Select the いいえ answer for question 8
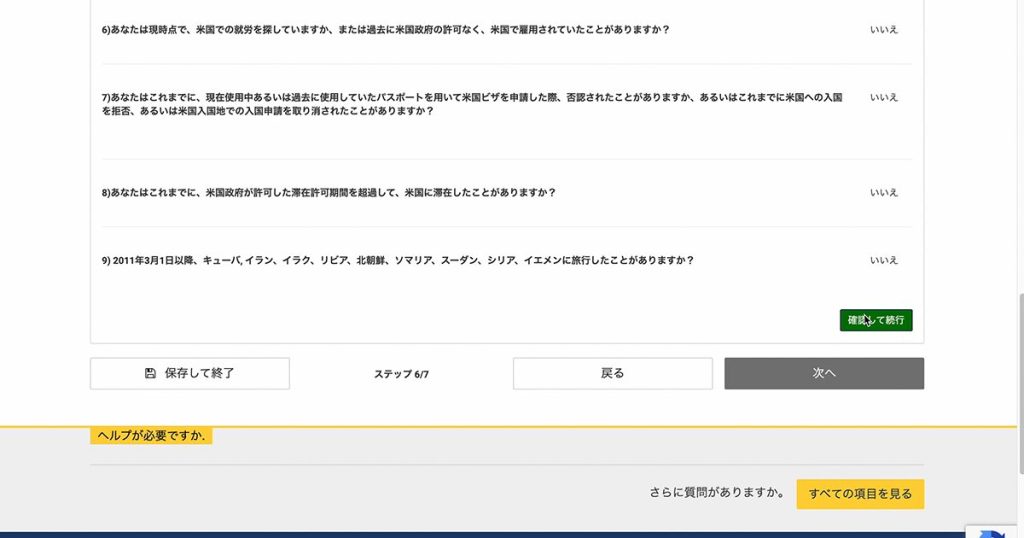The image size is (1024, 538). 883,193
